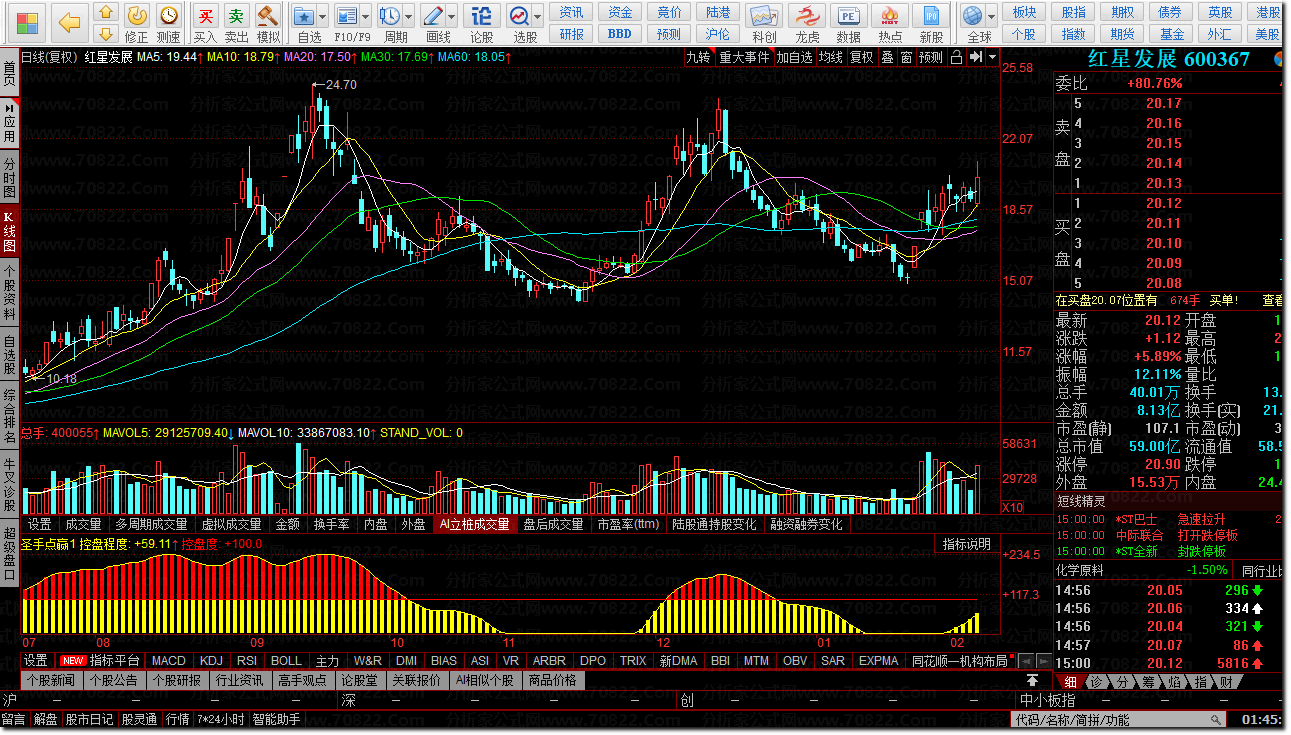Open the 换手率 turnover tab
The width and height of the screenshot is (1291, 735).
point(331,524)
